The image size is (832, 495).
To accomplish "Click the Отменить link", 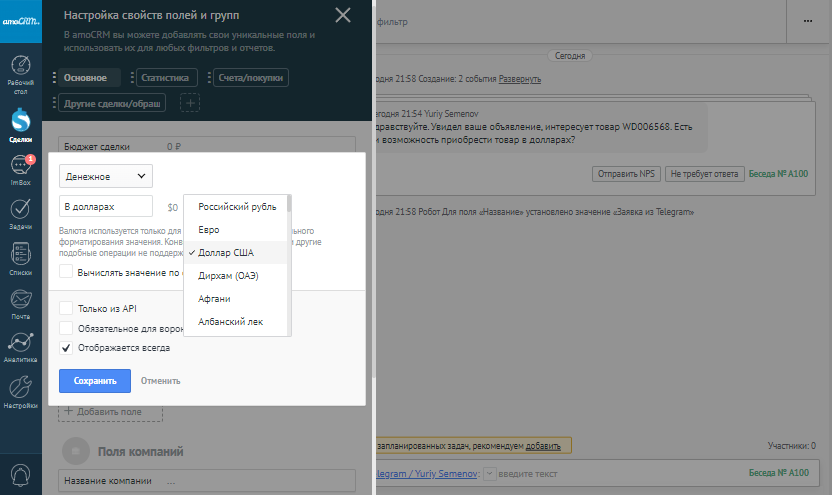I will click(x=160, y=381).
